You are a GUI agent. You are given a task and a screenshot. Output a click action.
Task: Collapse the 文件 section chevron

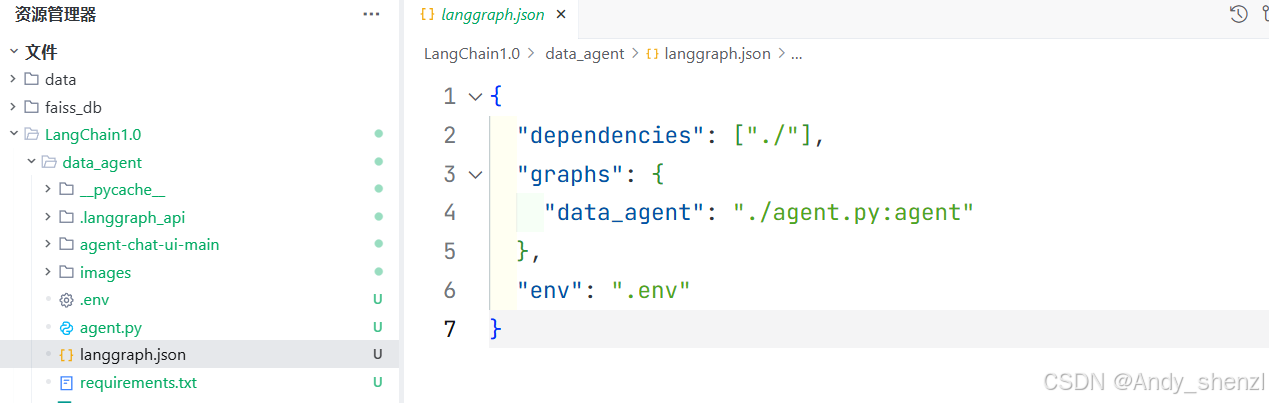point(13,52)
